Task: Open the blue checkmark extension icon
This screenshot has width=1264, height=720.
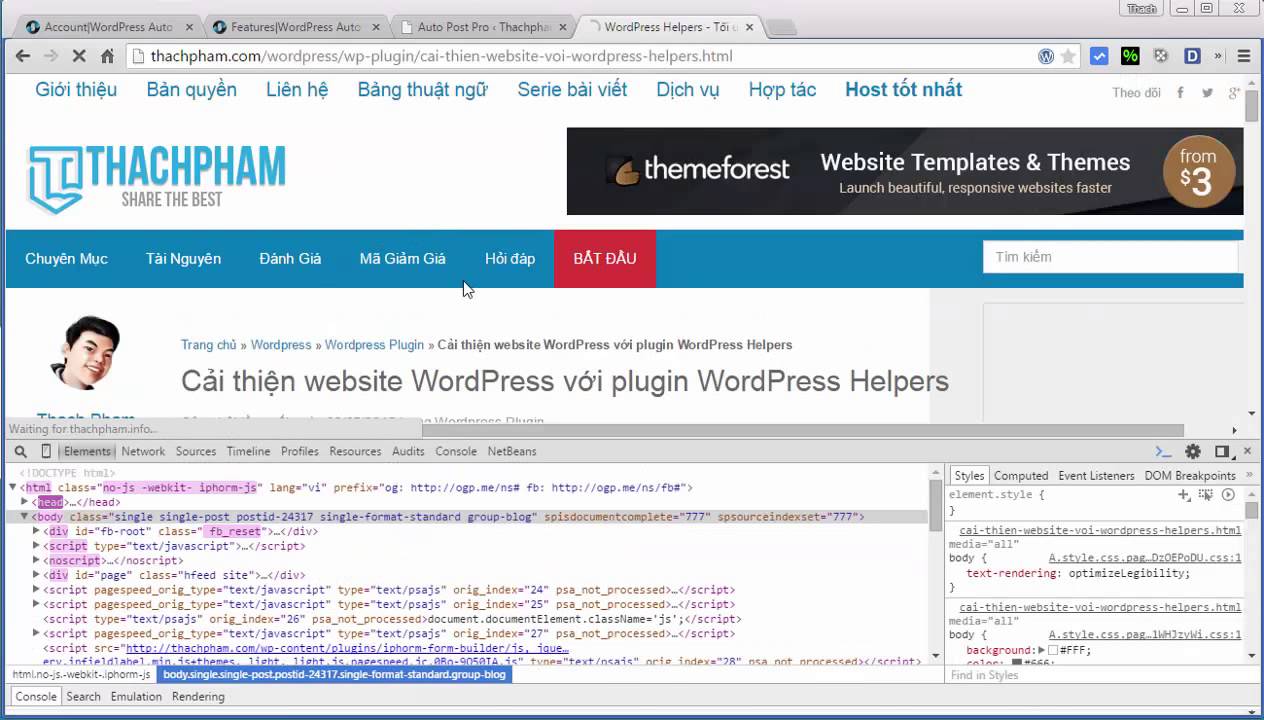Action: point(1099,56)
